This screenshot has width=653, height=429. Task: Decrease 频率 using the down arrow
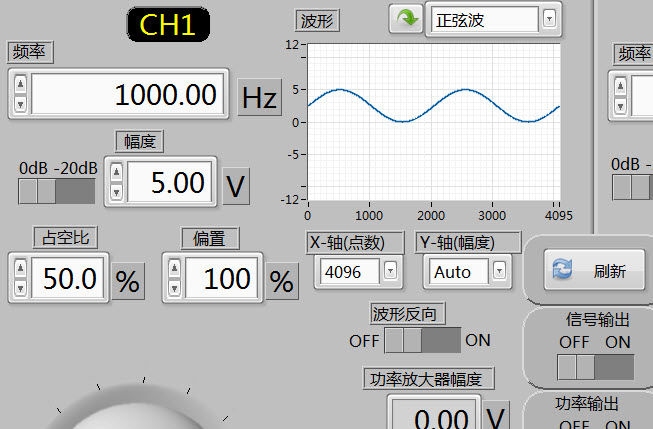pos(19,105)
